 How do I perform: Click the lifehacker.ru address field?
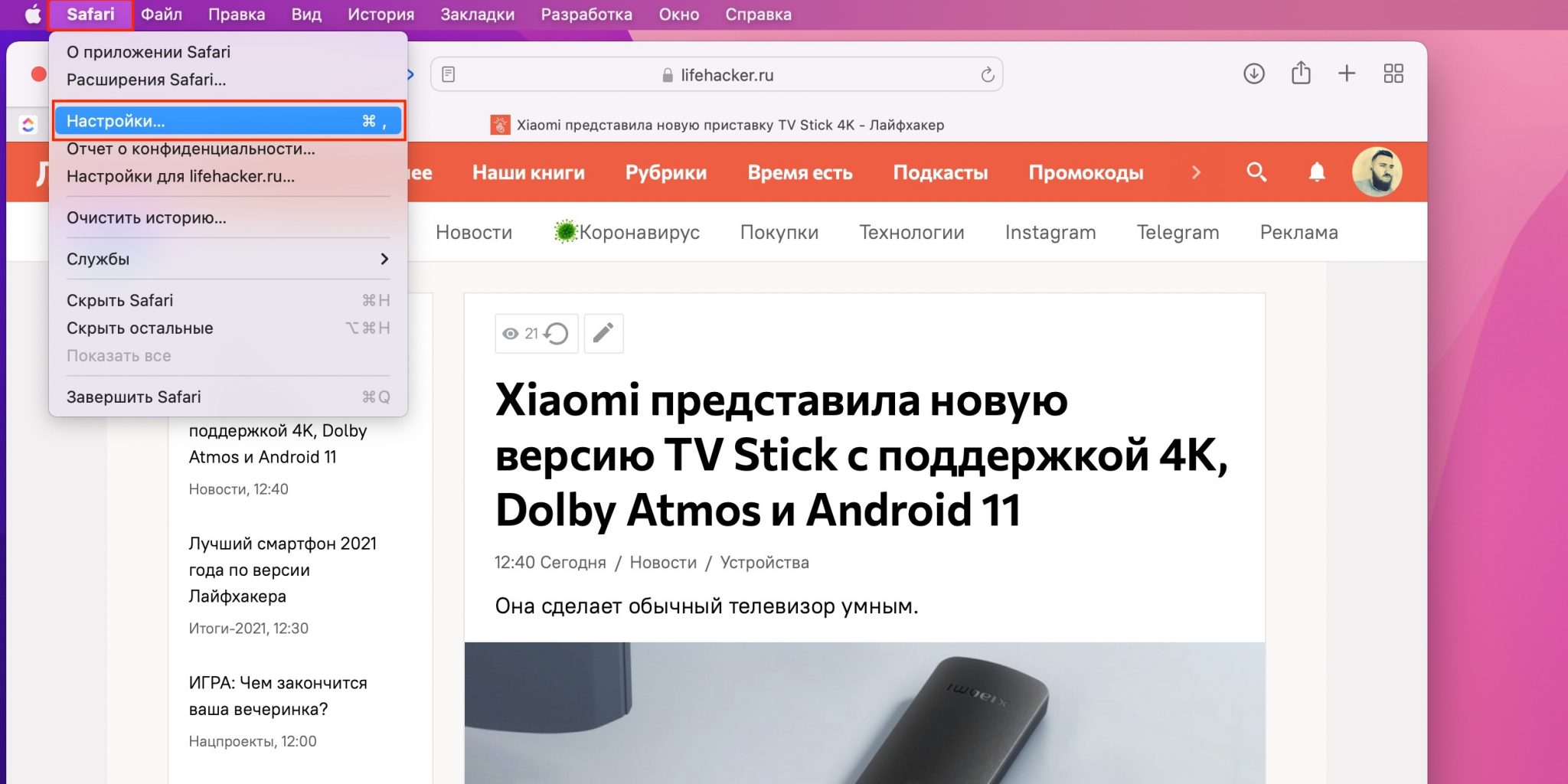[x=717, y=74]
